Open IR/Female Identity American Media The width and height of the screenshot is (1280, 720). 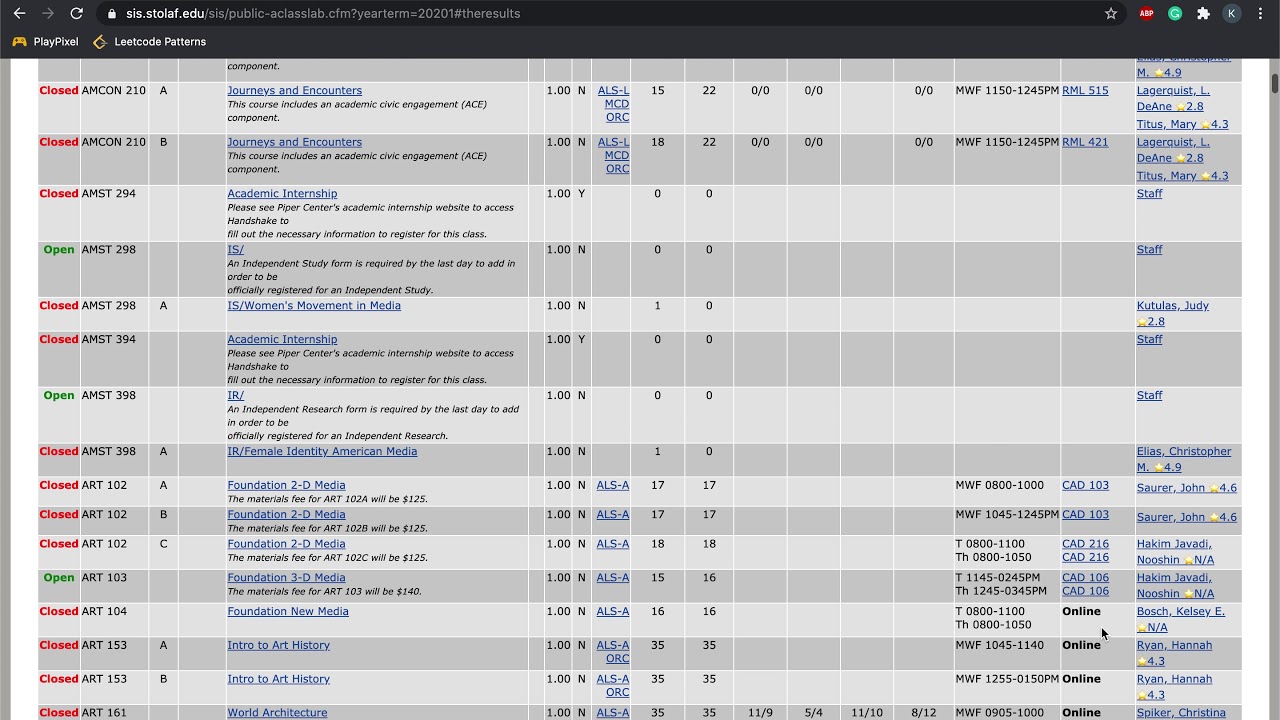pos(322,452)
